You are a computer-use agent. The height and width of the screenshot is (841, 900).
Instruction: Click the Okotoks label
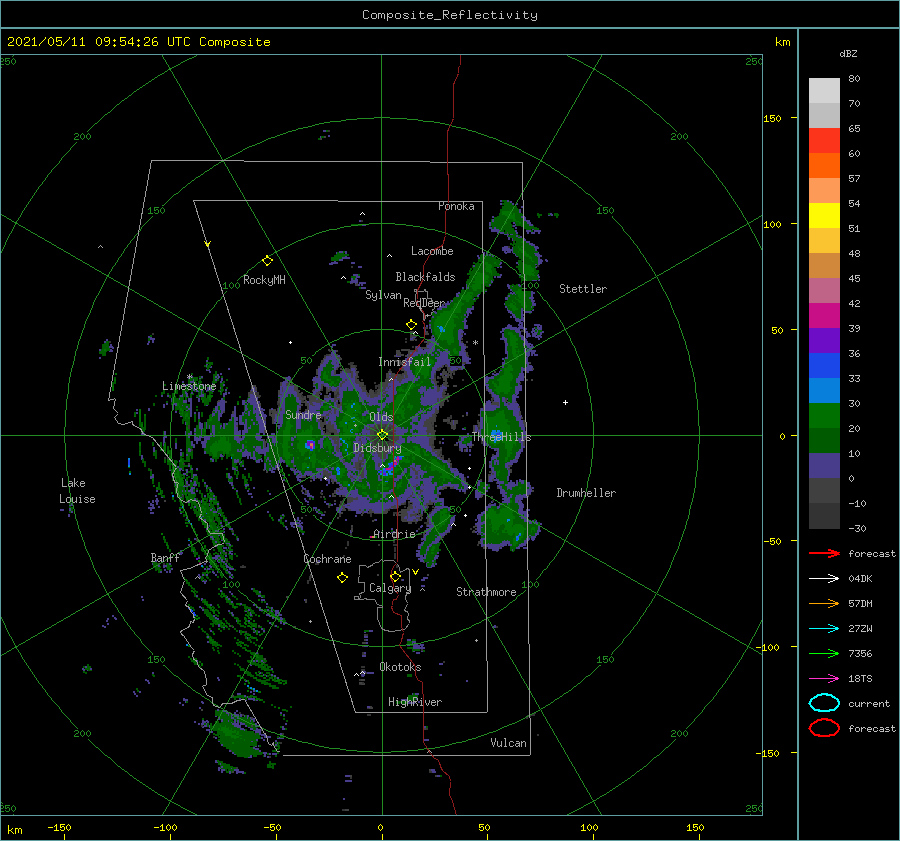click(401, 667)
